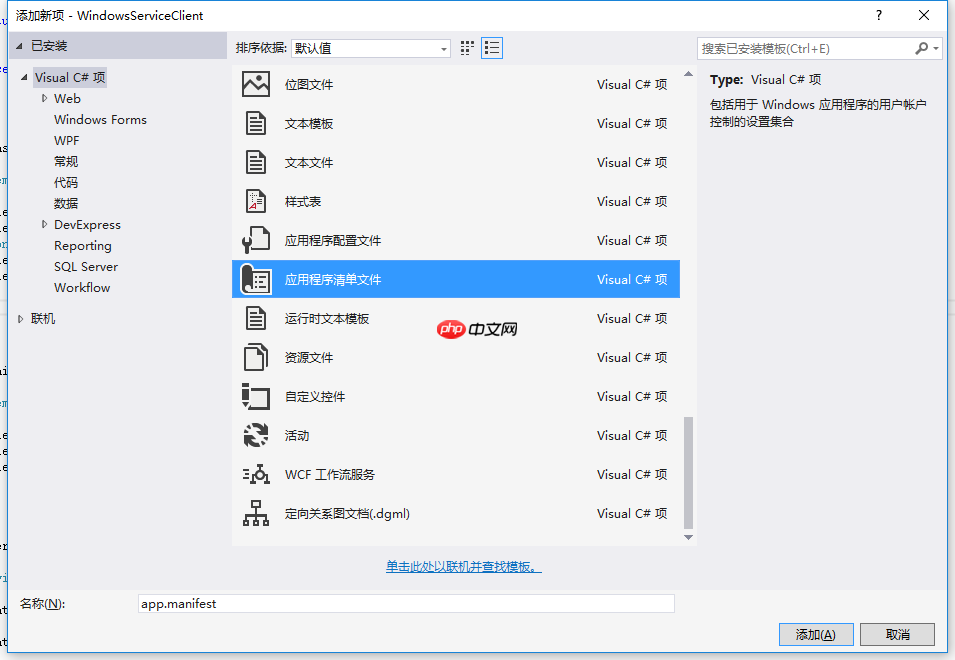
Task: Open the 默认值 sort order dropdown
Action: pos(442,47)
